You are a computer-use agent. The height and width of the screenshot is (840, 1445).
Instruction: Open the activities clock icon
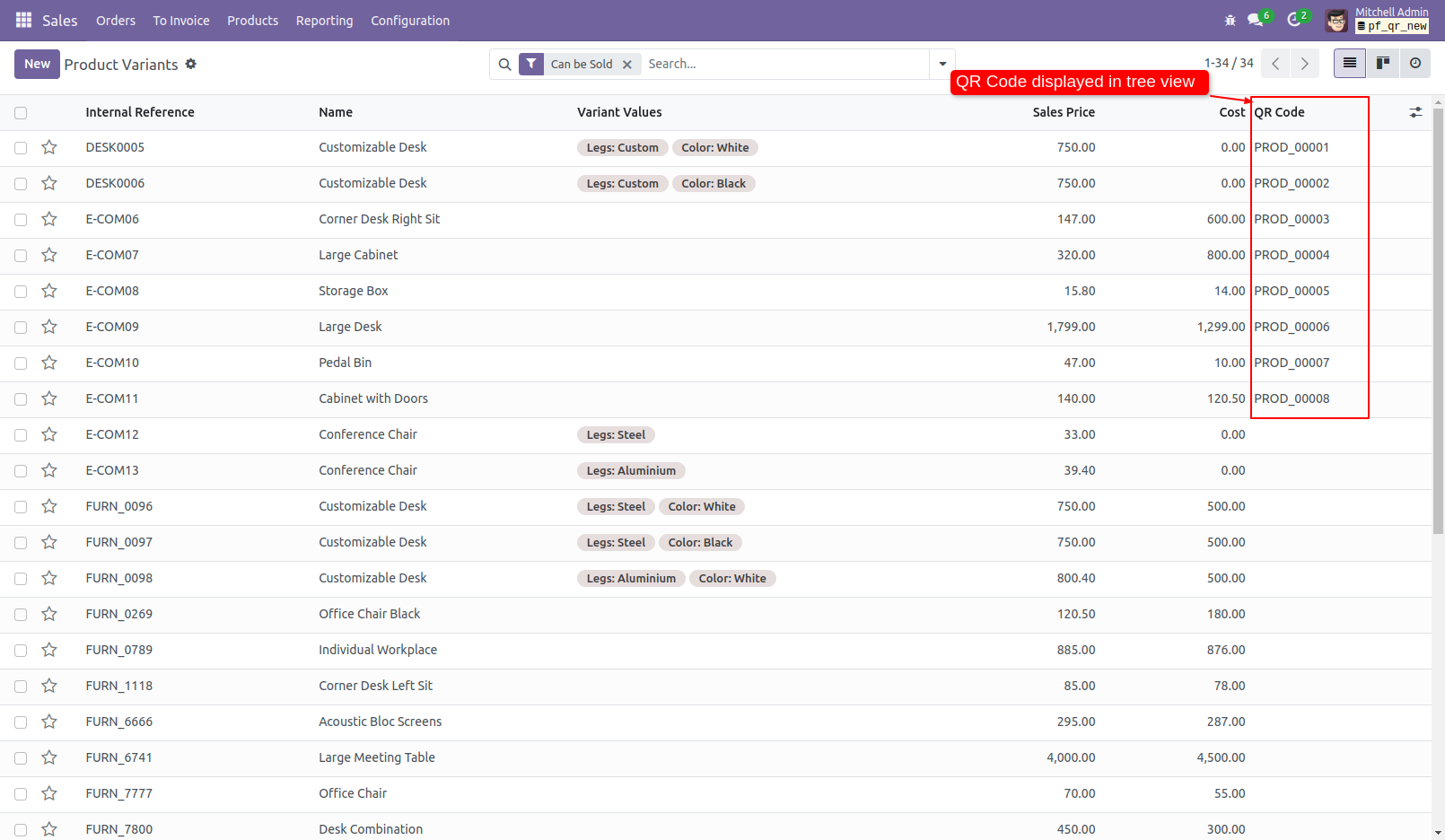coord(1295,18)
